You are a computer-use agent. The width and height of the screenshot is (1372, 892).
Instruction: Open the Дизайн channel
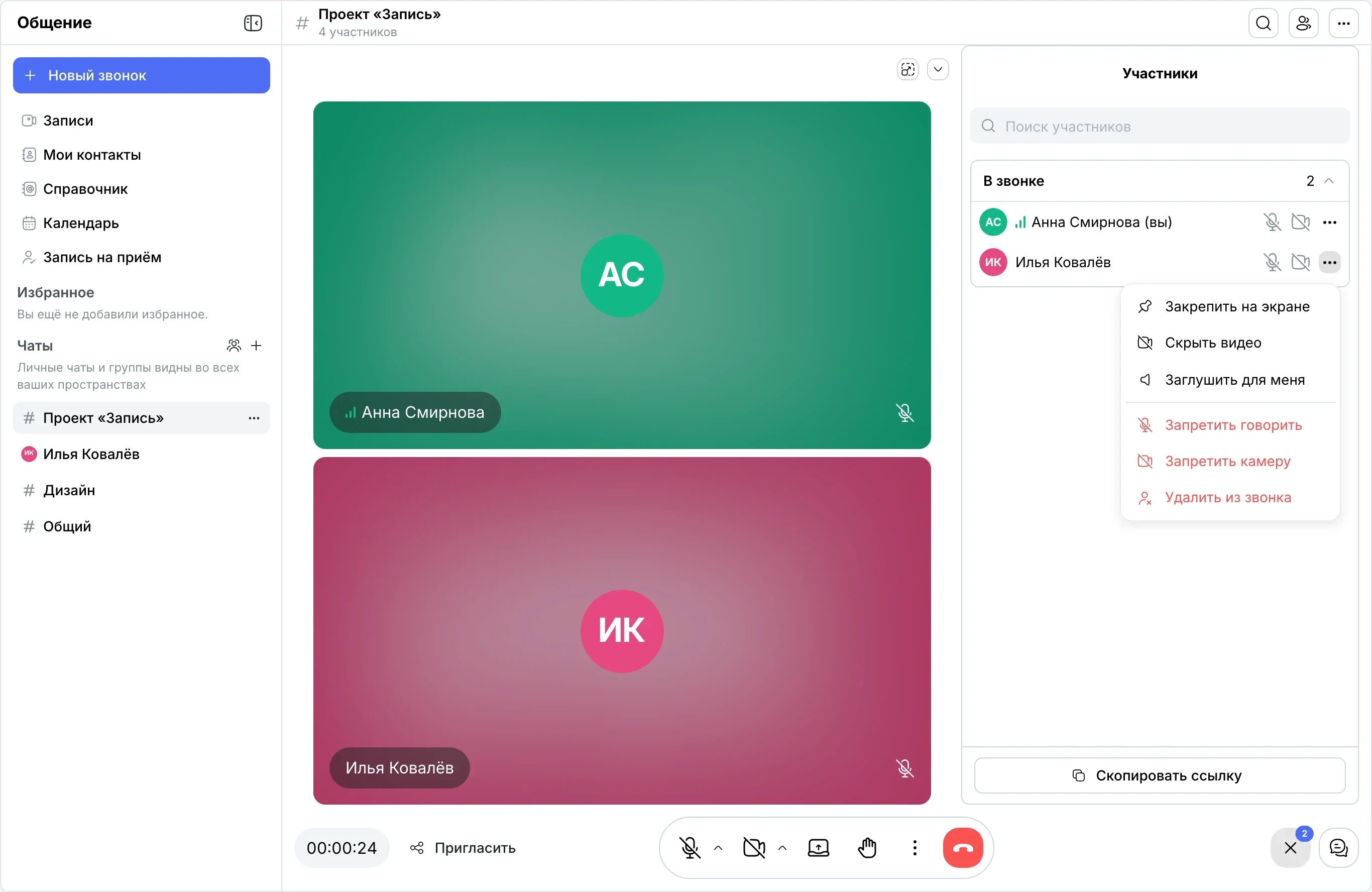141,490
